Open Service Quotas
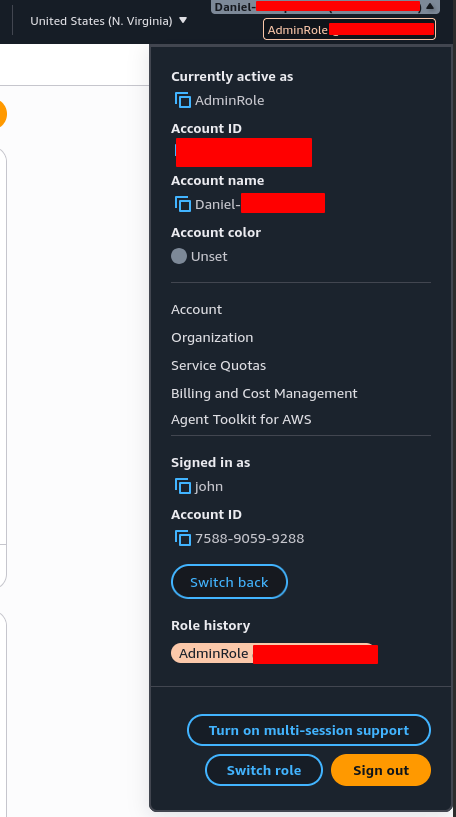 218,366
